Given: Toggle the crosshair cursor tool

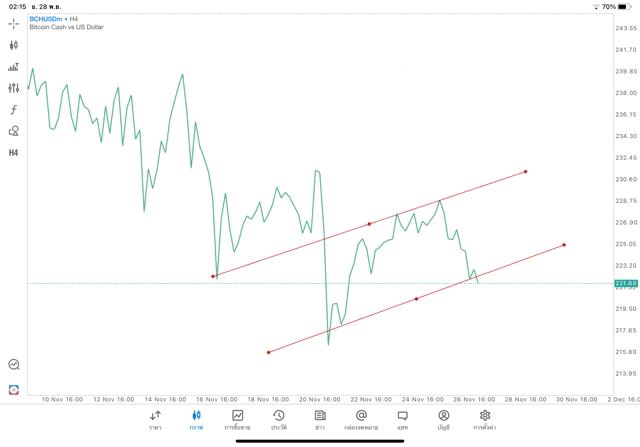Looking at the screenshot, I should [14, 23].
